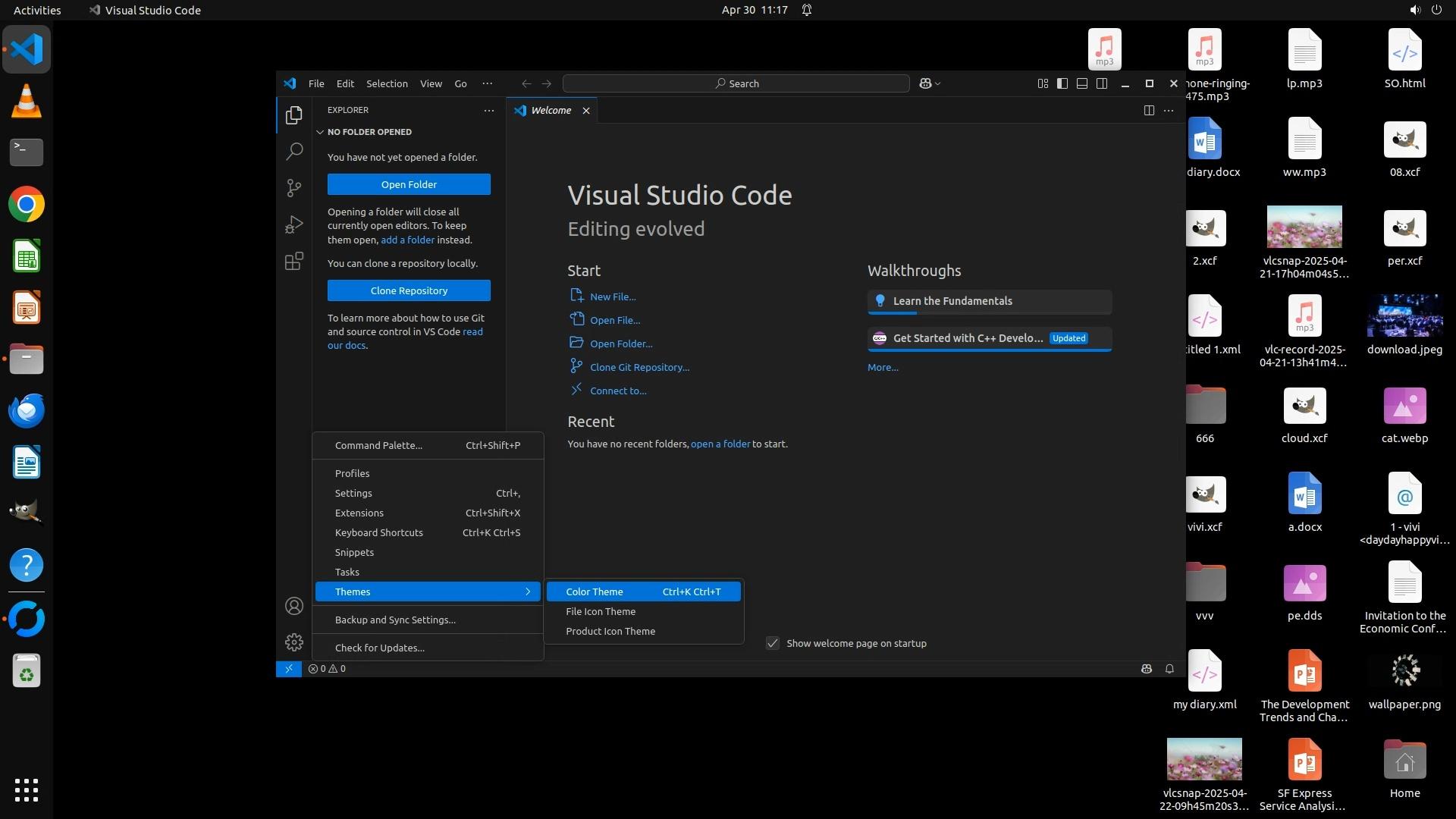Click the Open Folder... start link
Screen dimensions: 1456x819
point(621,344)
